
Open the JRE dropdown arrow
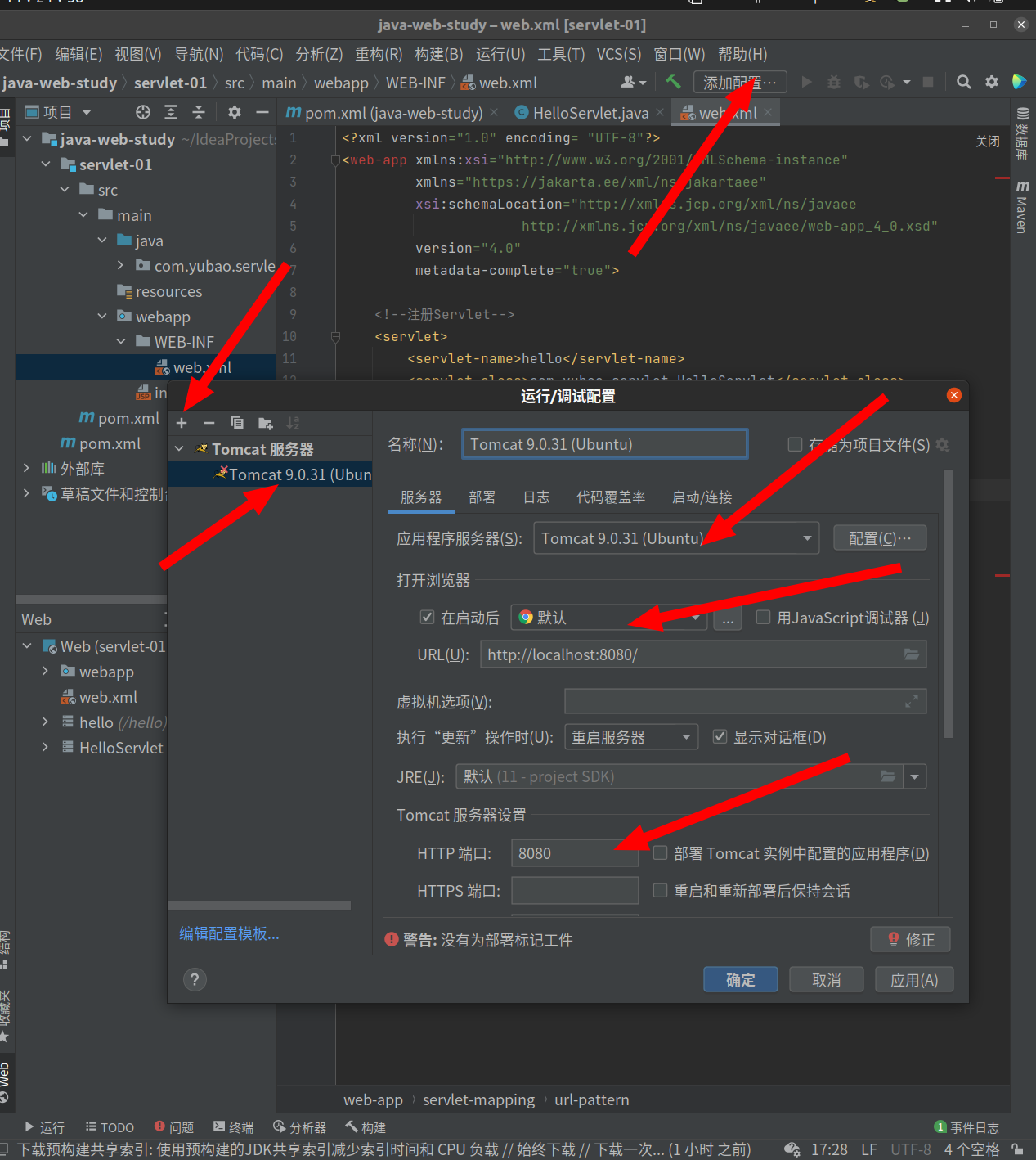pos(915,776)
